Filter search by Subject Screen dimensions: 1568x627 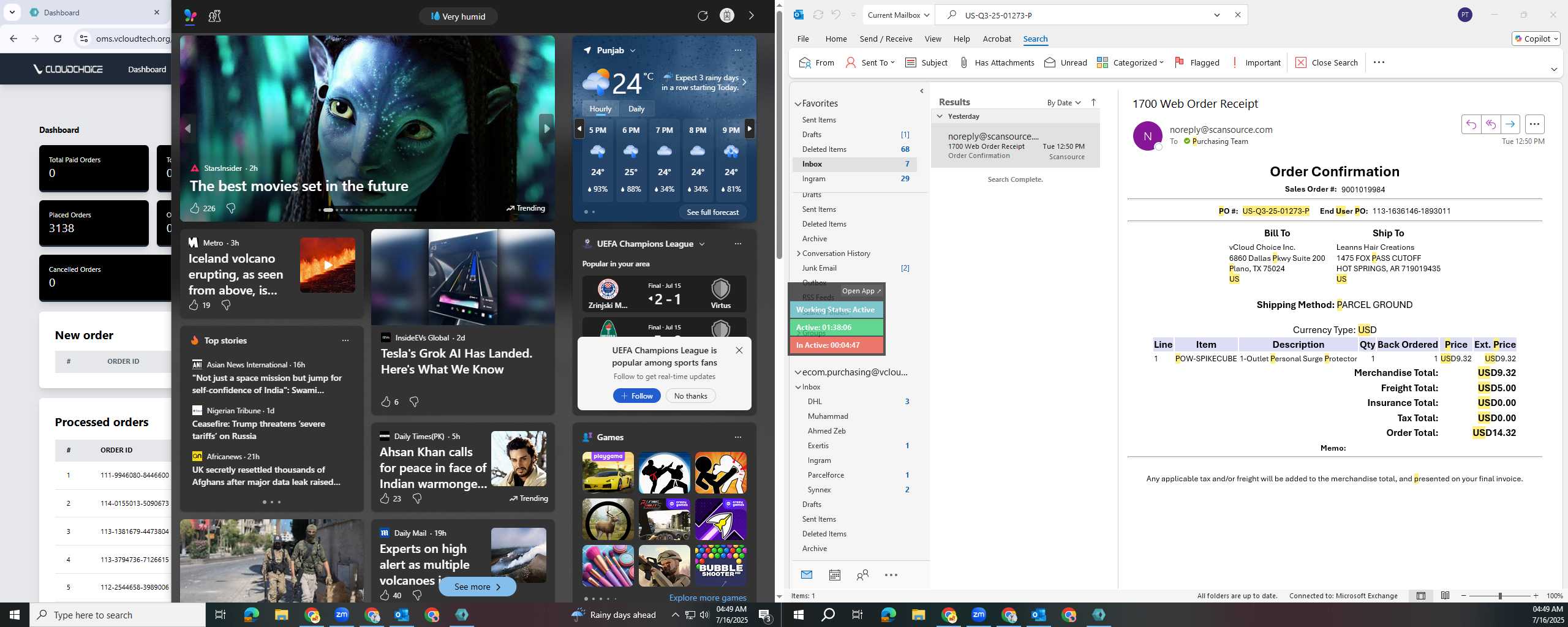coord(926,62)
